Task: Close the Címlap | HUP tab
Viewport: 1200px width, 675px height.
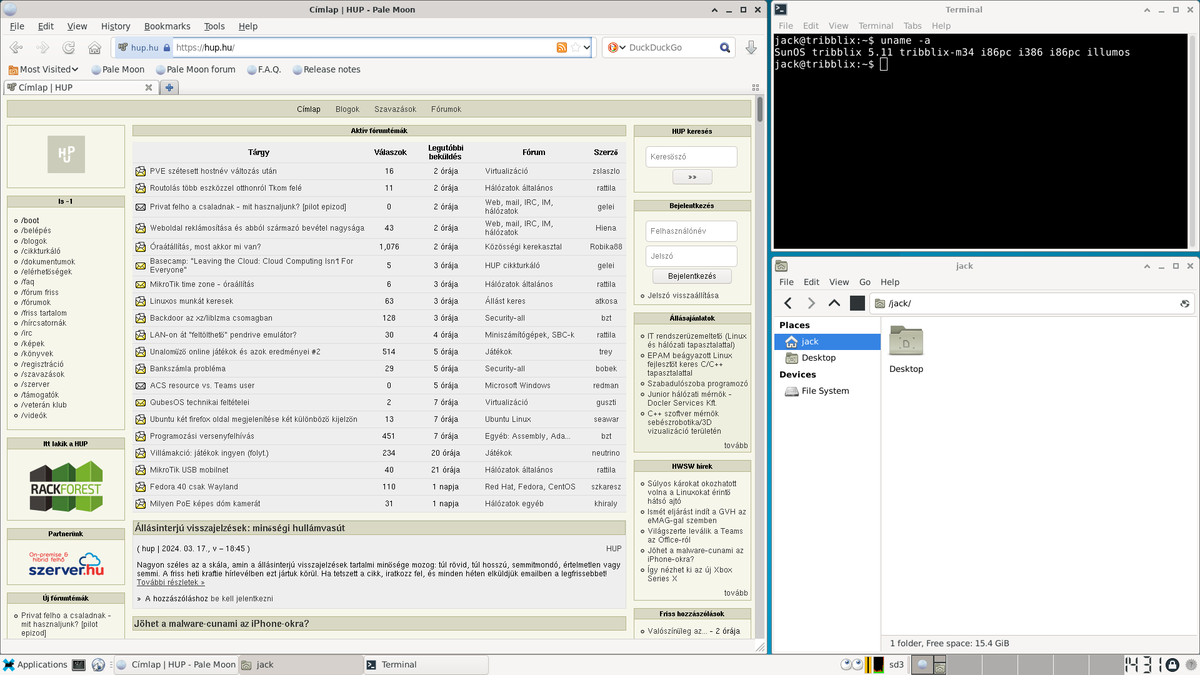Action: [x=148, y=88]
